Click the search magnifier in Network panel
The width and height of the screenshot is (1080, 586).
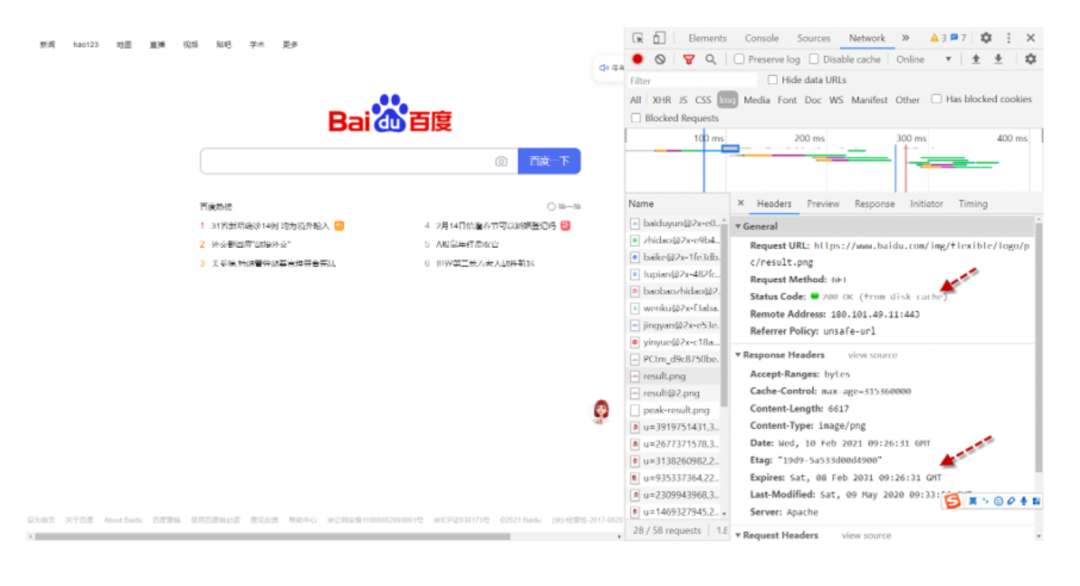coord(711,58)
